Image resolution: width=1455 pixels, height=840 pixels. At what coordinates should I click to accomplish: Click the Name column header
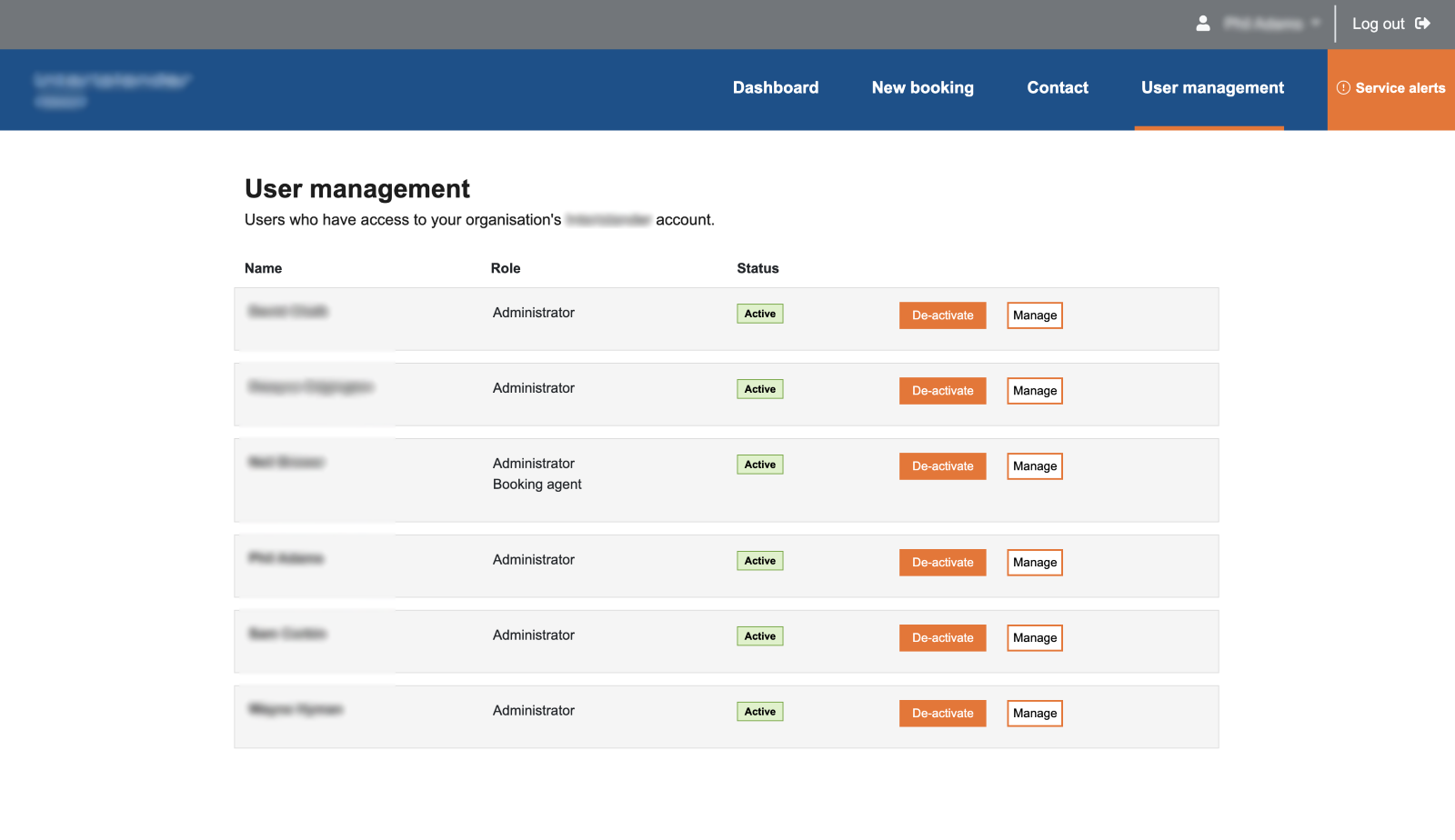tap(263, 268)
